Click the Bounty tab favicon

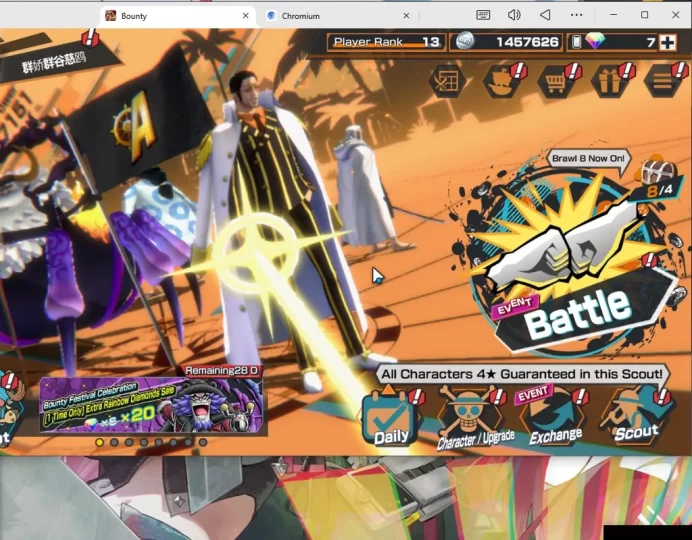pyautogui.click(x=111, y=16)
